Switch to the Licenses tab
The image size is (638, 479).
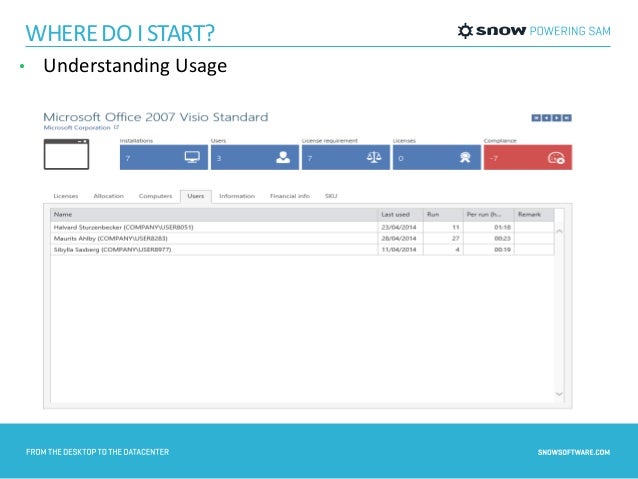[x=66, y=196]
